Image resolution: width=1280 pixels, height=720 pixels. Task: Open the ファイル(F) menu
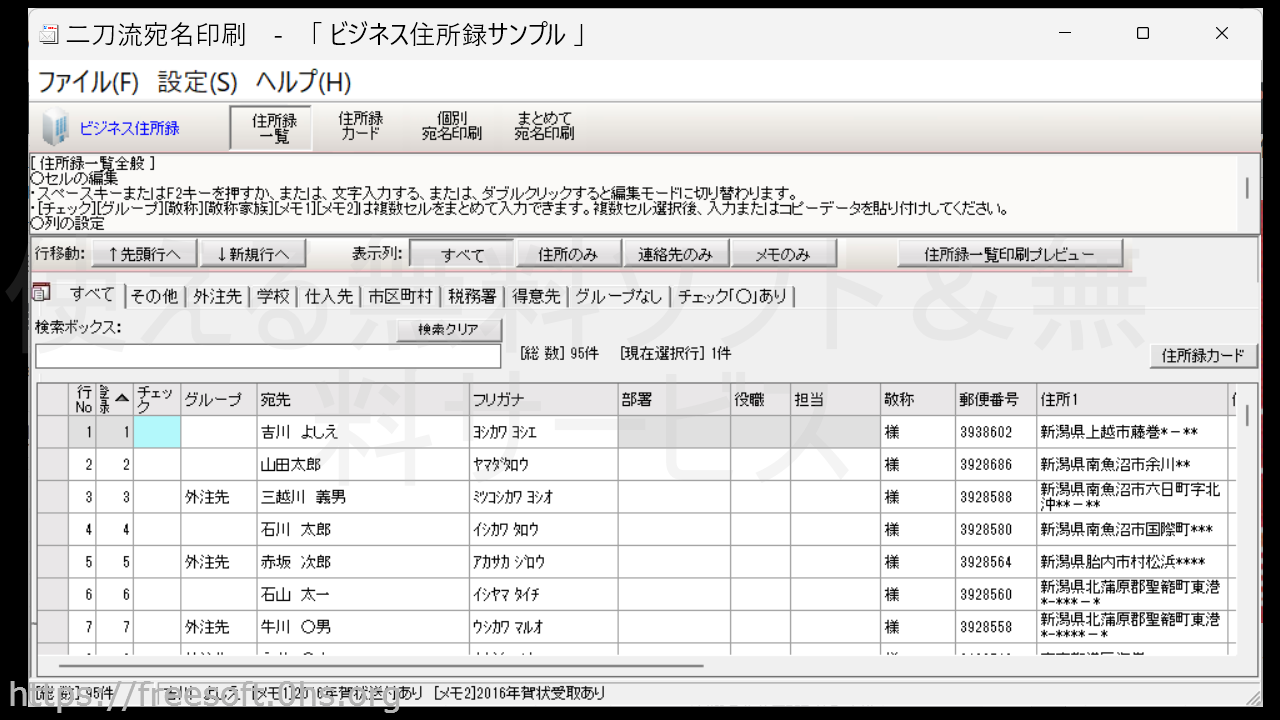[x=88, y=82]
